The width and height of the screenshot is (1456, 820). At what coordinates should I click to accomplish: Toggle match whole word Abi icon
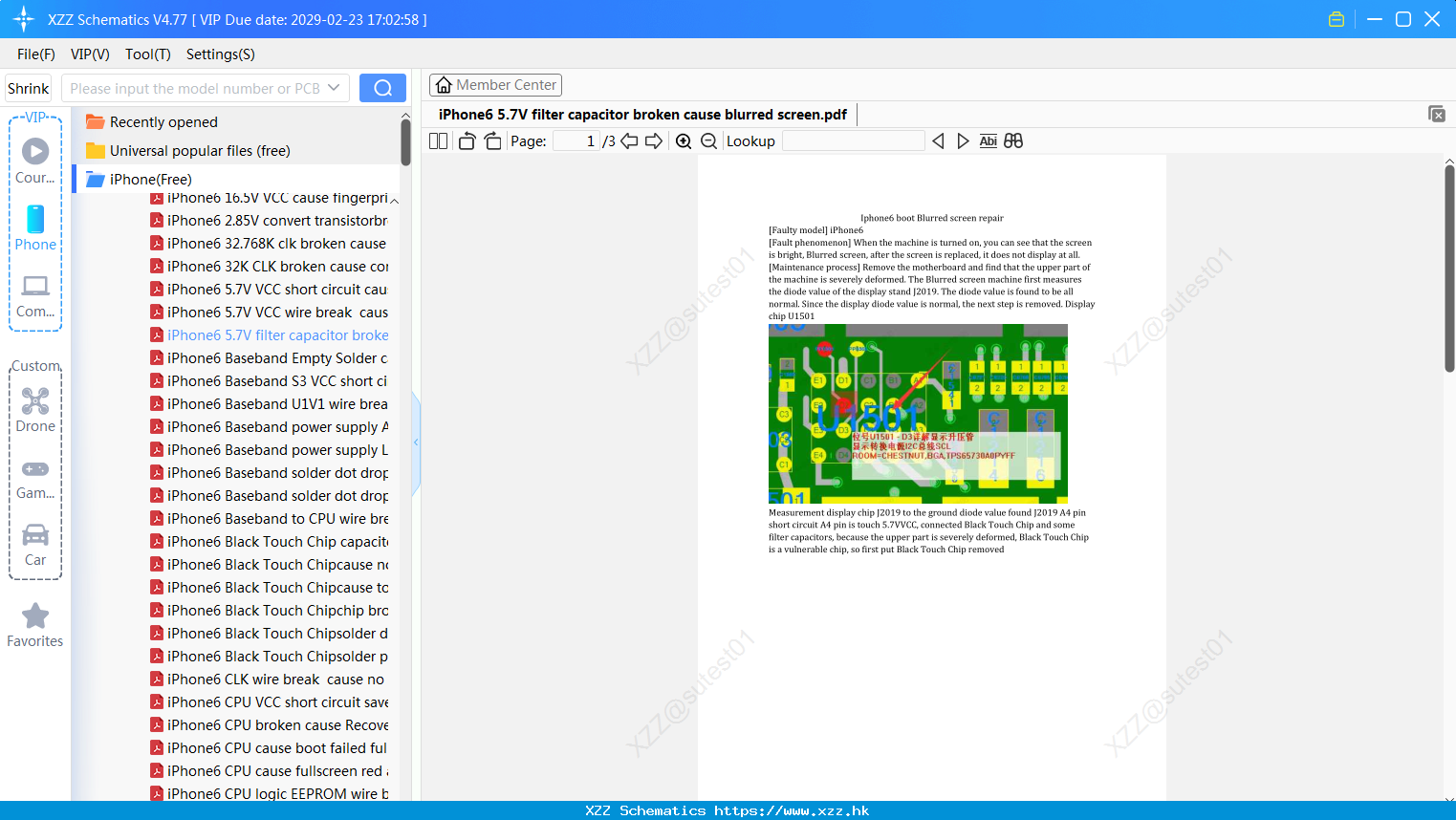tap(989, 141)
